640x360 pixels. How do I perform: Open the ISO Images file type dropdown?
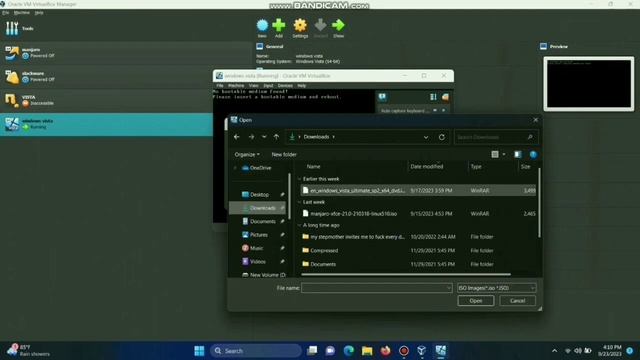tap(496, 288)
